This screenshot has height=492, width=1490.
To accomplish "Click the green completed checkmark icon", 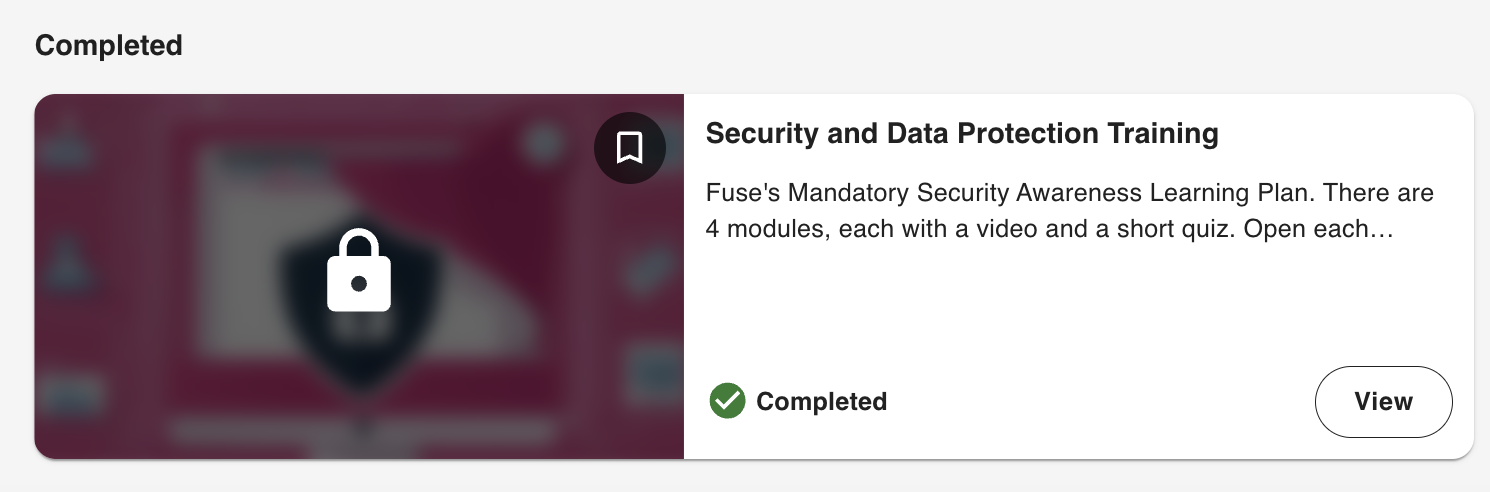I will point(727,401).
